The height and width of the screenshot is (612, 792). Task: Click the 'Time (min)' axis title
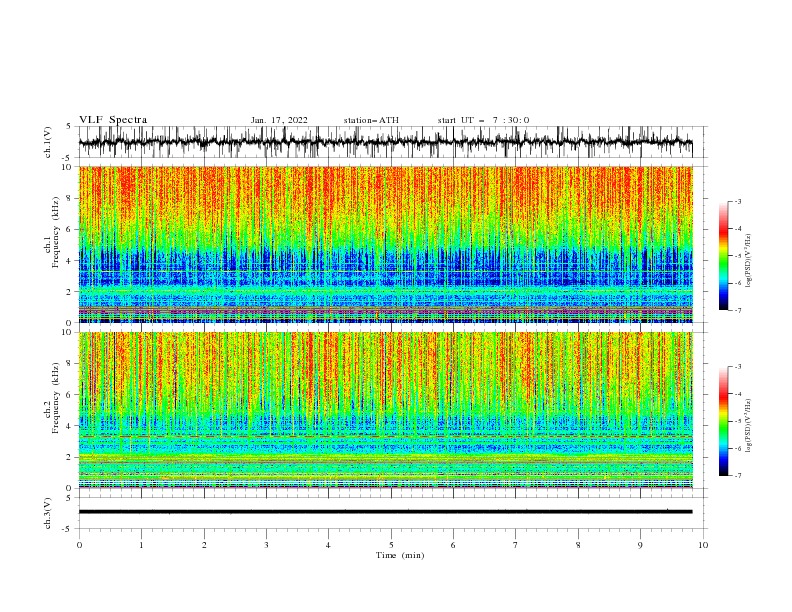tap(400, 555)
